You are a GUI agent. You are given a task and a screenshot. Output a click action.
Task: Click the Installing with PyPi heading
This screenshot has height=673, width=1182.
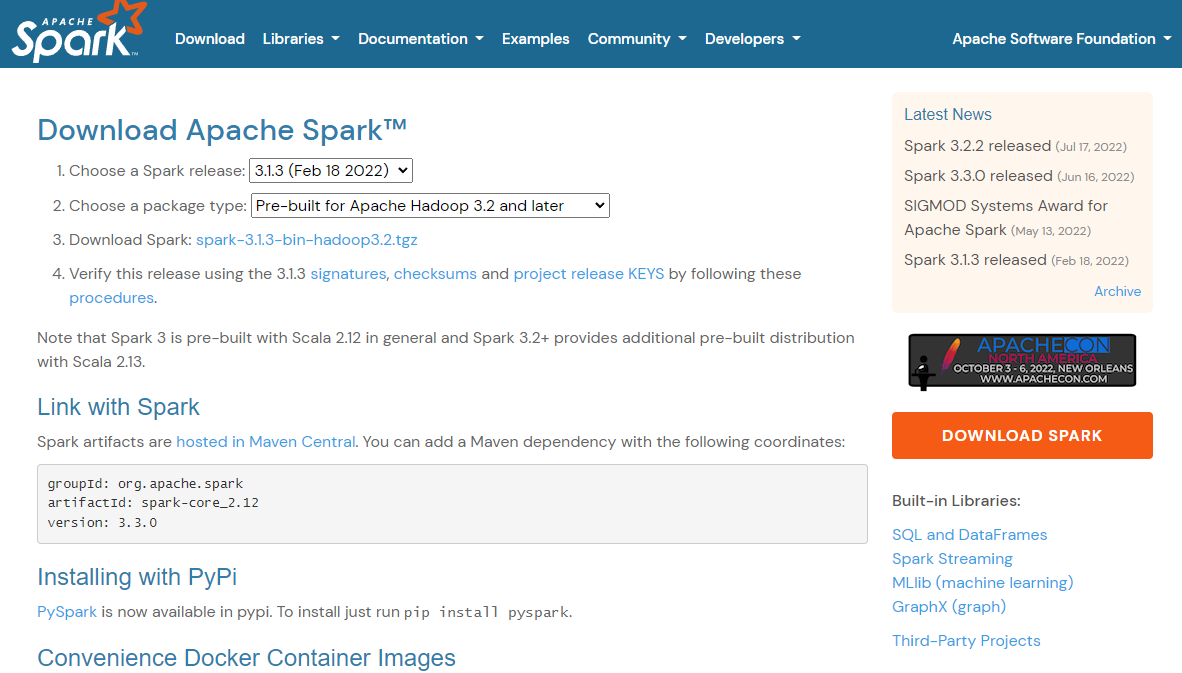coord(137,577)
